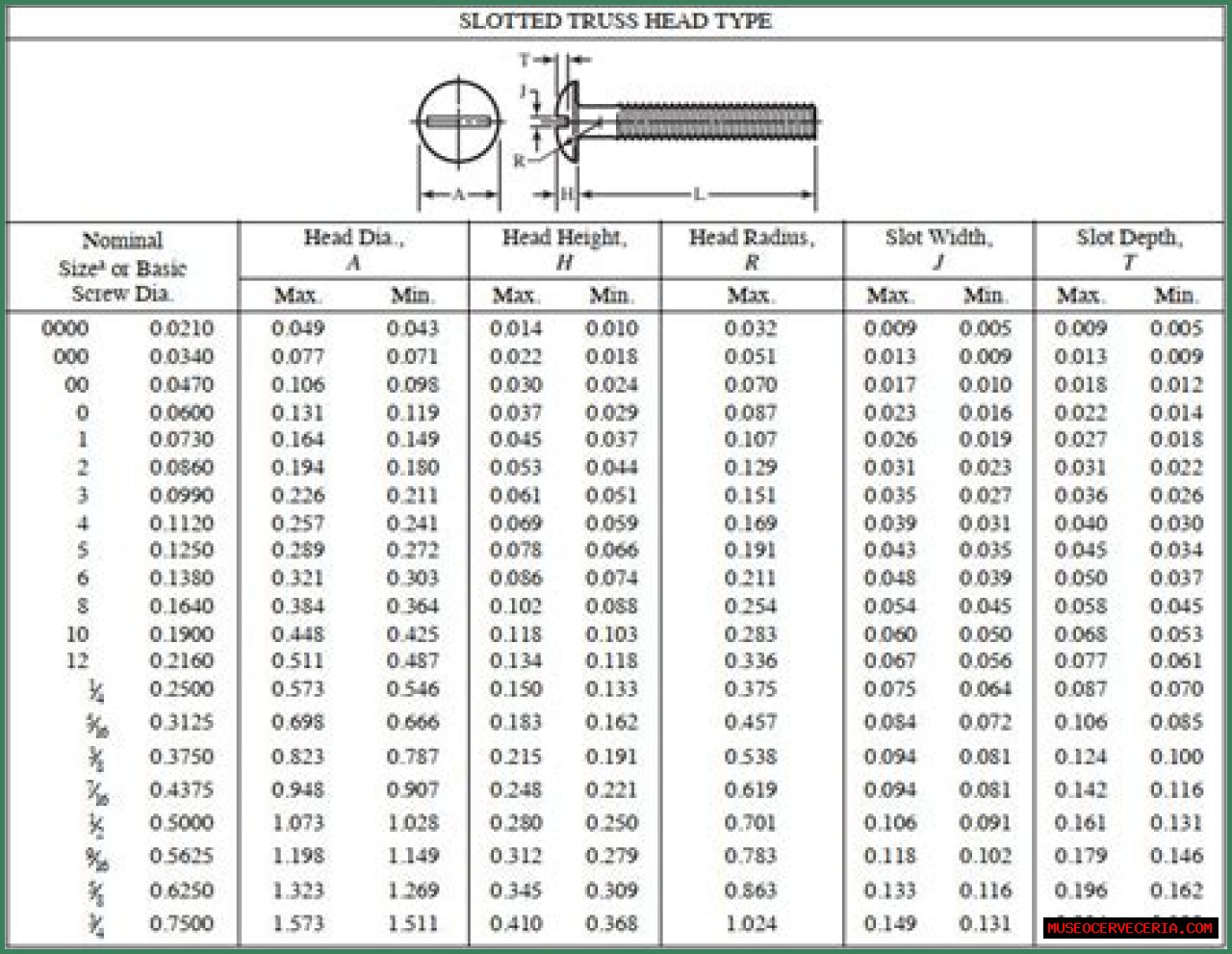Click basic screw diameter "0.0210"
Image resolution: width=1232 pixels, height=954 pixels.
tap(181, 329)
